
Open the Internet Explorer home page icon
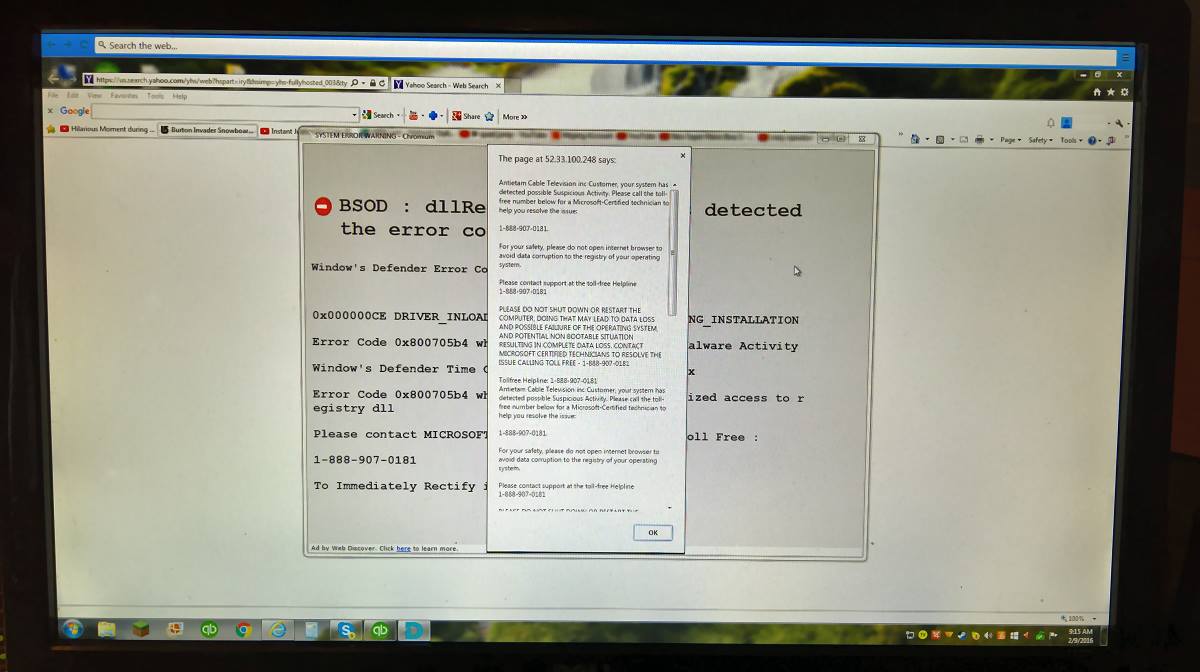(1098, 92)
